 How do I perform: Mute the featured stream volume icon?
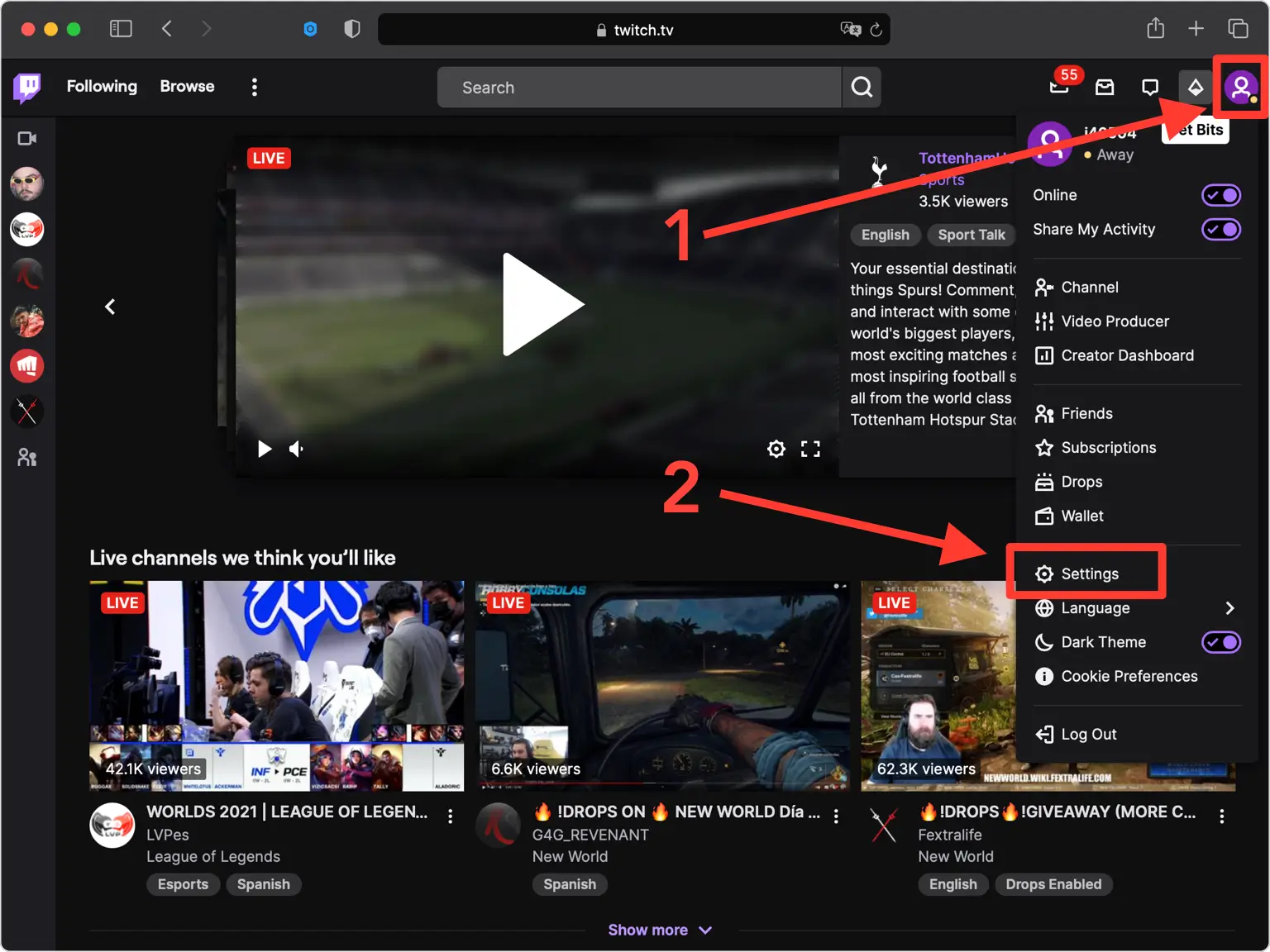tap(297, 449)
